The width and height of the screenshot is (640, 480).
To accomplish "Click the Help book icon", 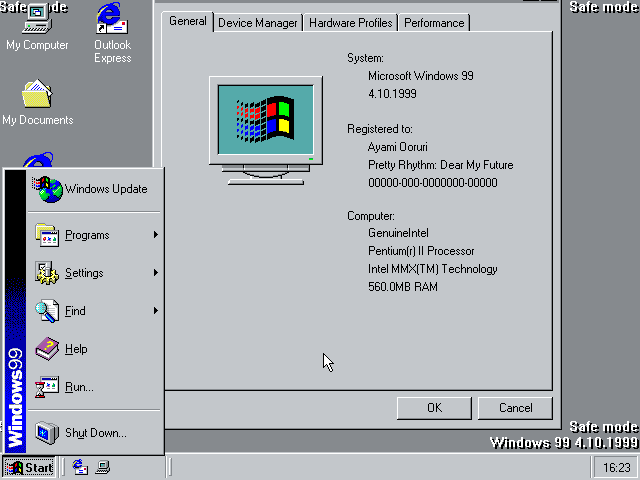I will point(47,349).
